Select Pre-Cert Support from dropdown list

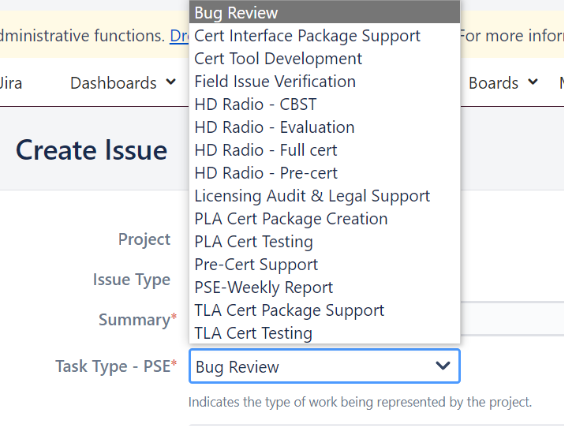click(324, 264)
